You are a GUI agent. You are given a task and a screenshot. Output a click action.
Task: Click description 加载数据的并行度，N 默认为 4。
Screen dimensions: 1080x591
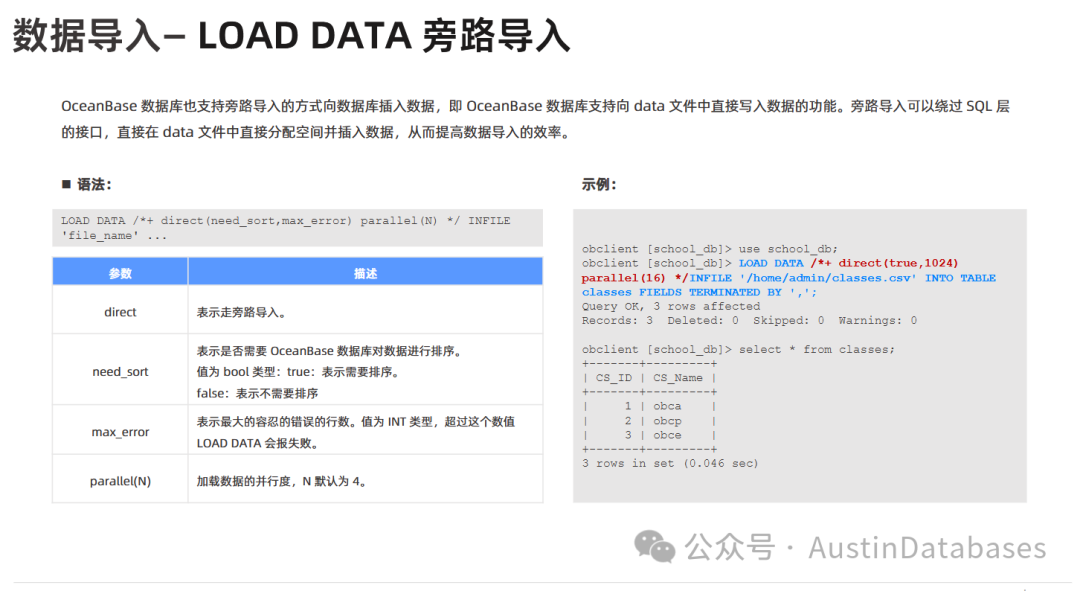coord(283,481)
